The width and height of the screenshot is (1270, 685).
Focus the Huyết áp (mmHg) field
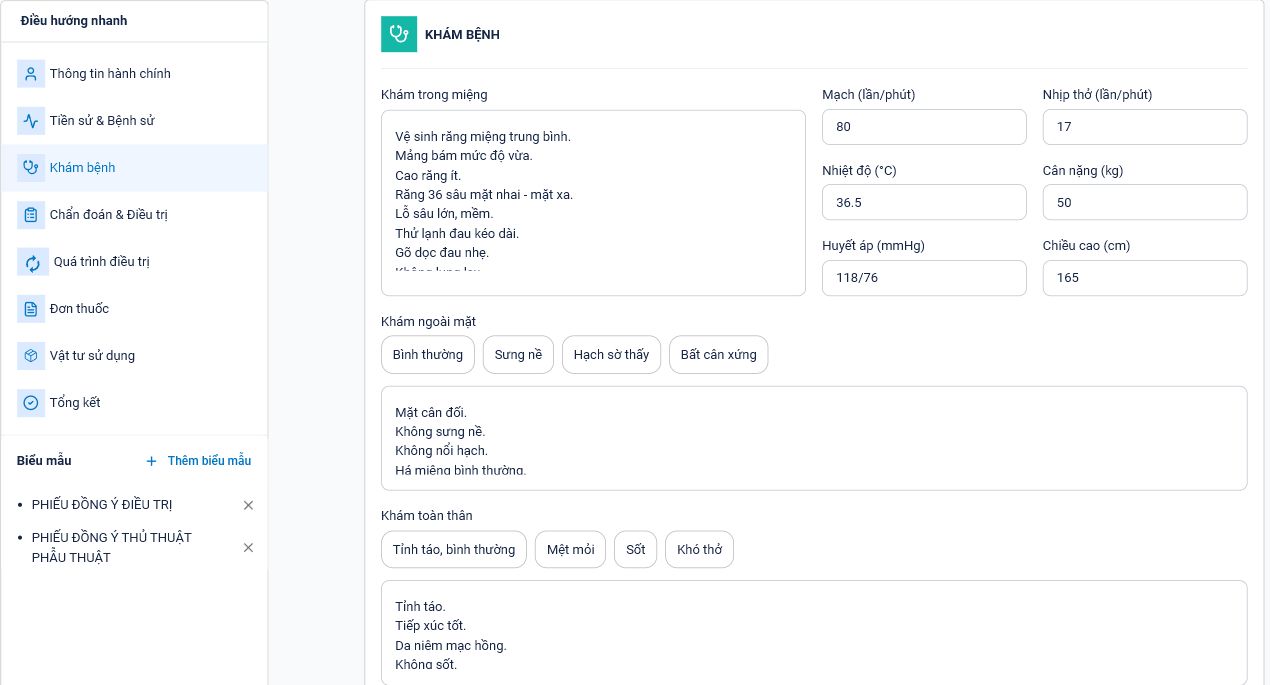point(924,278)
